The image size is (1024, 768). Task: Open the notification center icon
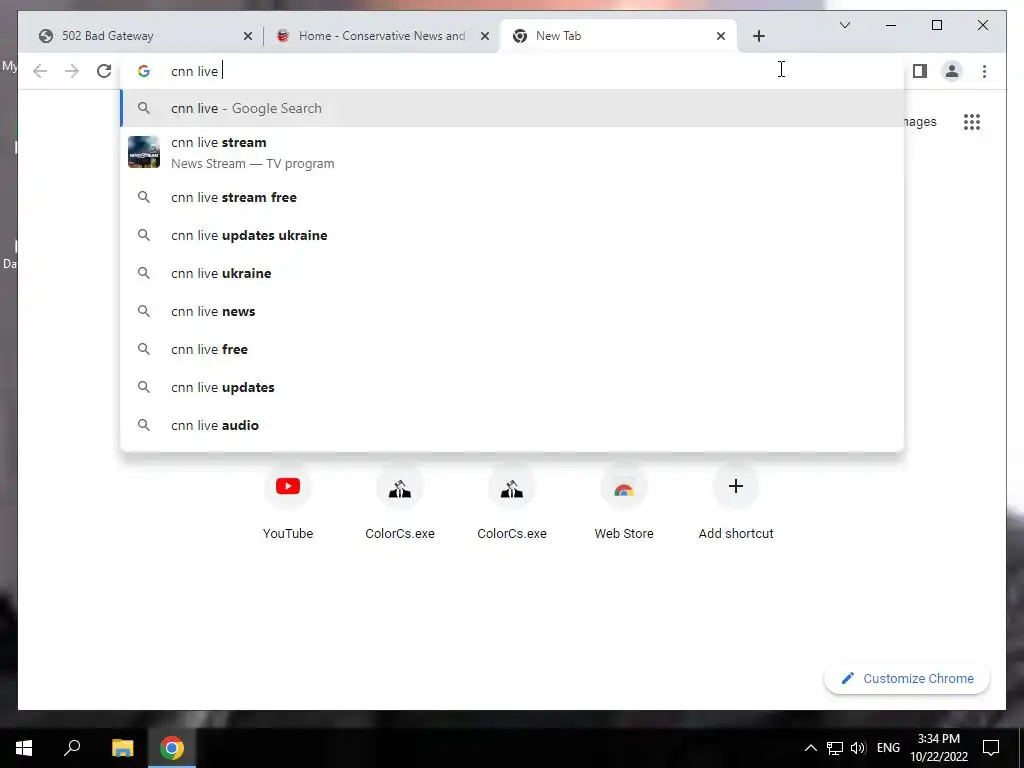click(x=991, y=748)
